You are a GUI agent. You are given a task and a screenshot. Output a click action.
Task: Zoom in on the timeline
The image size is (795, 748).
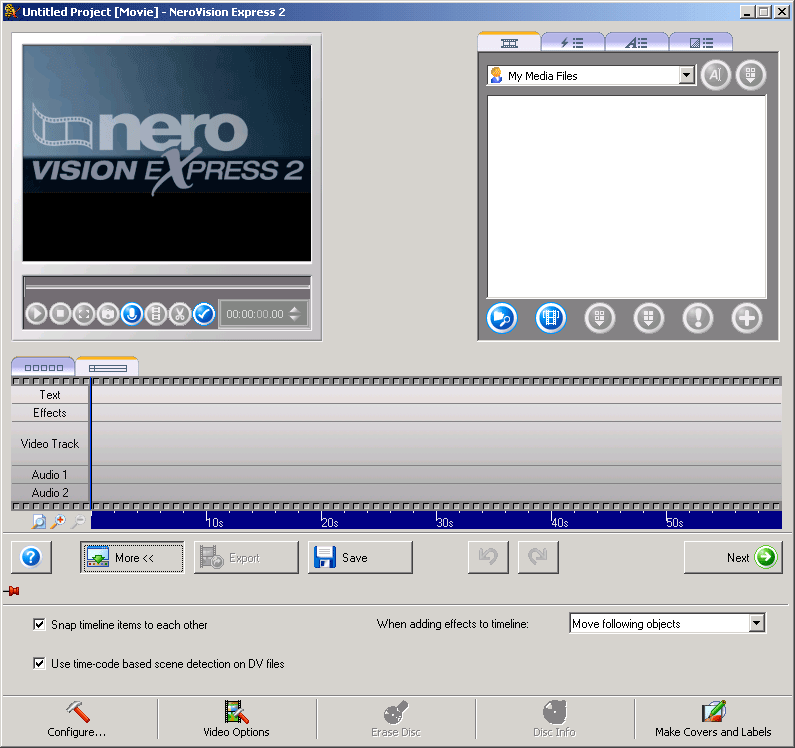tap(58, 521)
